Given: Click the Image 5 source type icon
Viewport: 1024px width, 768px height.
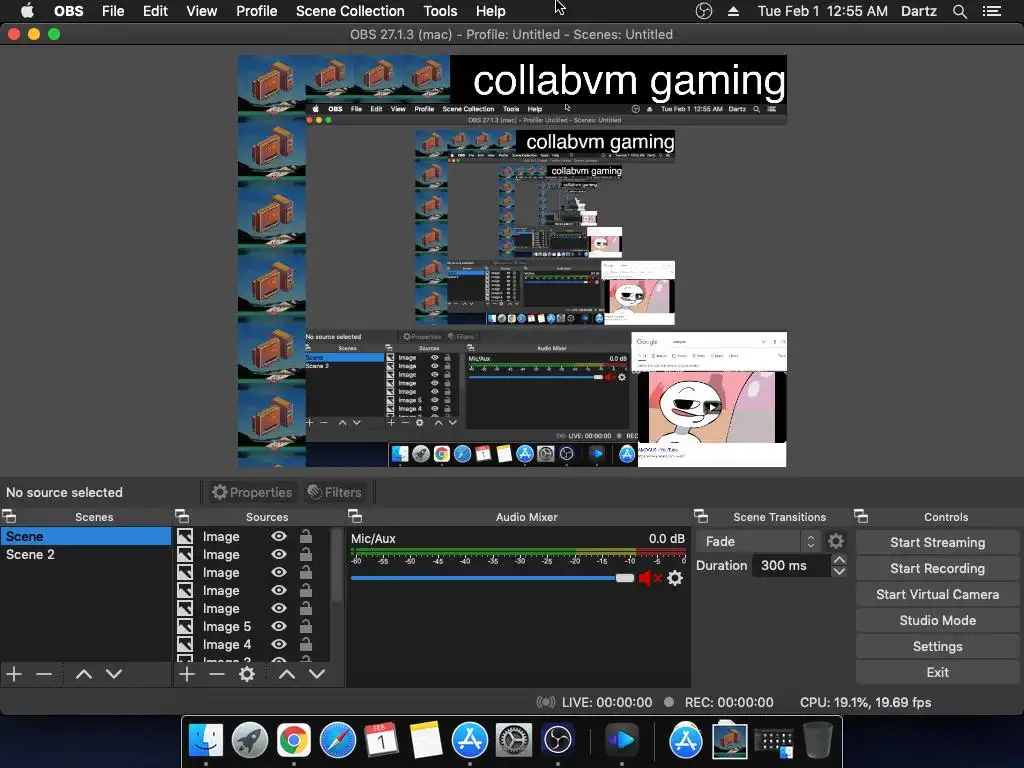Looking at the screenshot, I should click(185, 626).
